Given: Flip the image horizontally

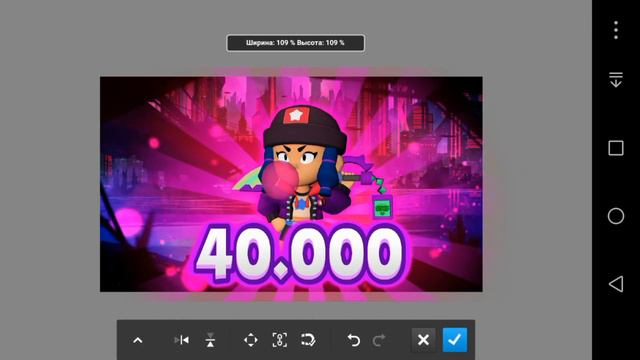Looking at the screenshot, I should [x=182, y=340].
